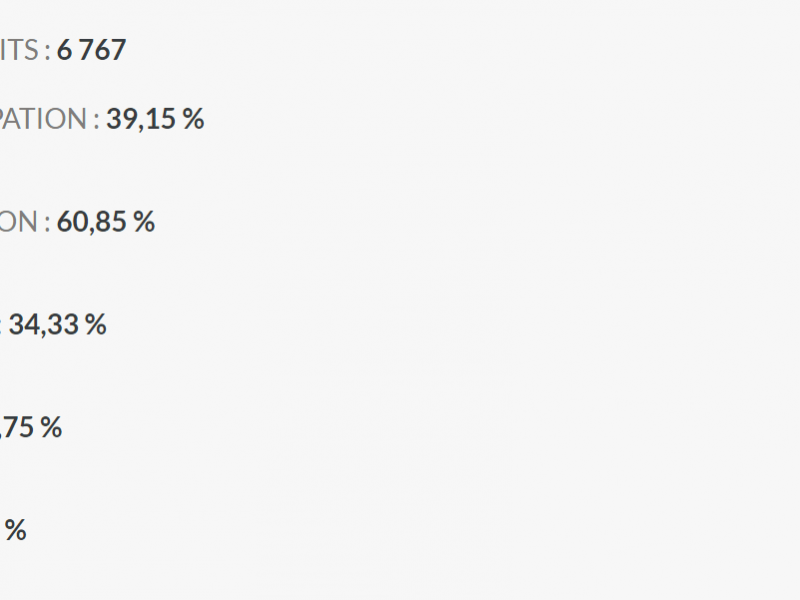Click the percent sign after 60,85
800x600 pixels.
point(144,222)
